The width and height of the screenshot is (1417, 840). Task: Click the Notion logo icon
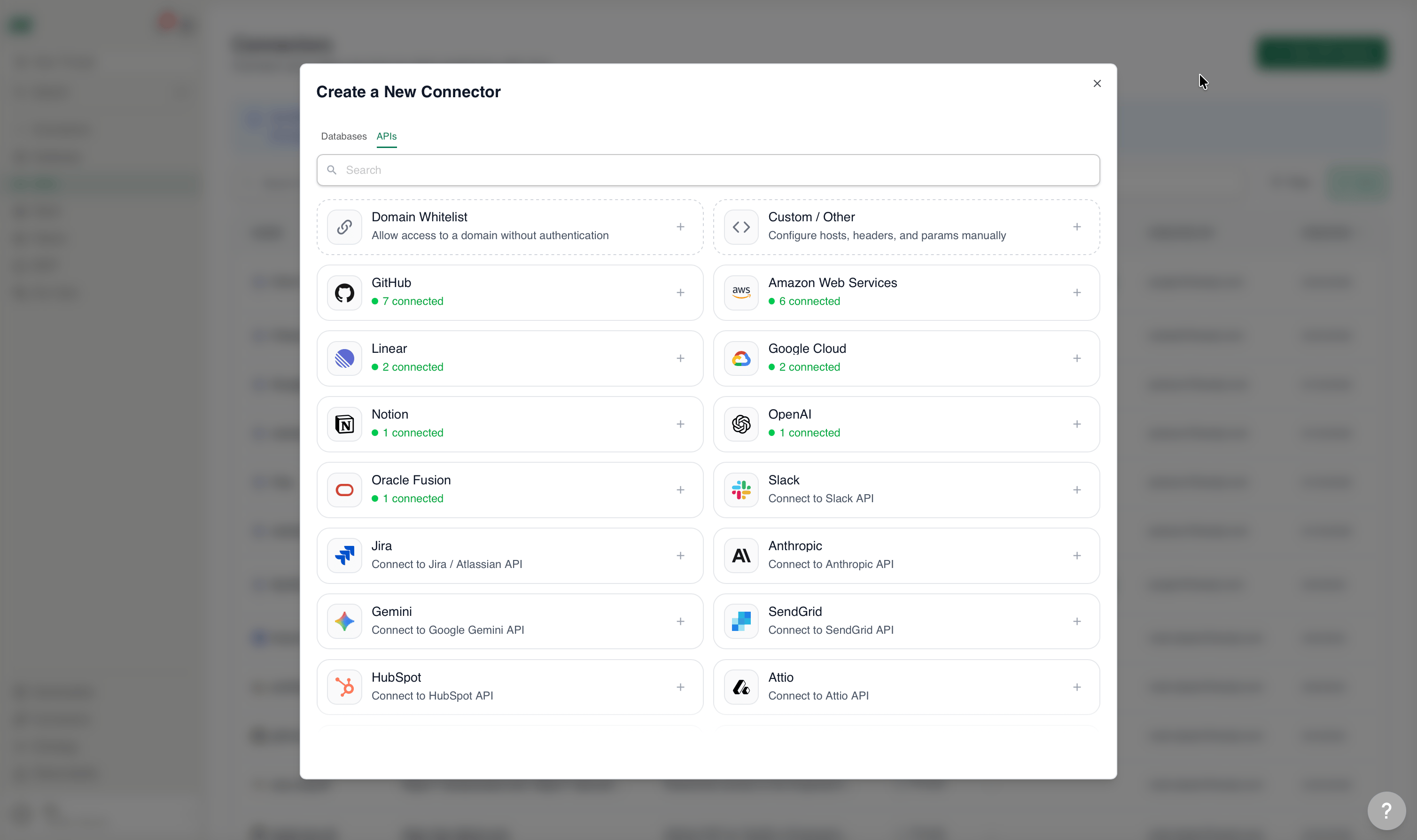pos(345,424)
